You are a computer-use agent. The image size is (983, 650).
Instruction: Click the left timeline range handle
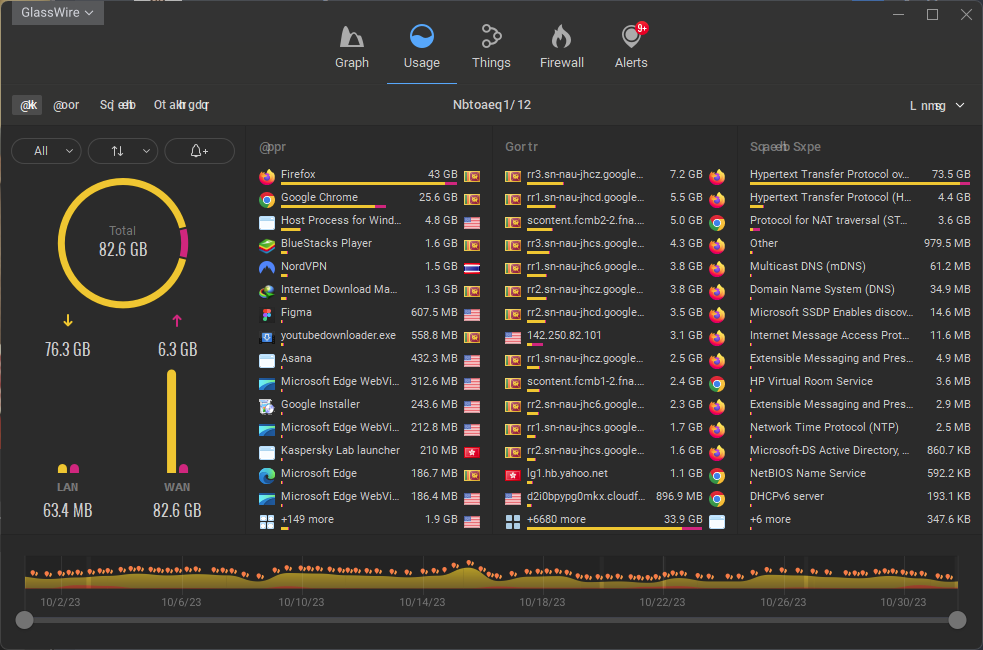(x=24, y=620)
